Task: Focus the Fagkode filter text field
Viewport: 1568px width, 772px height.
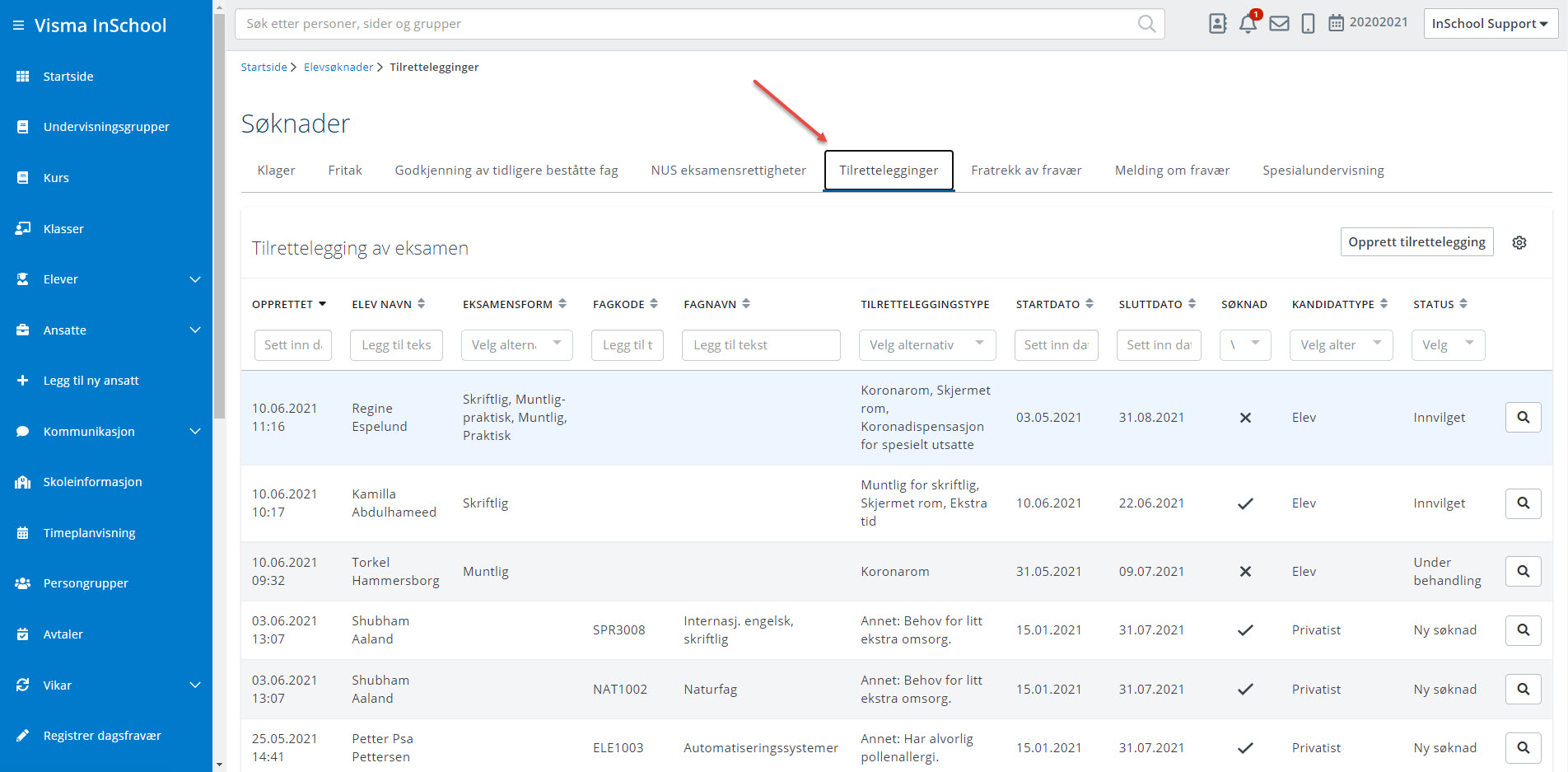Action: 628,345
